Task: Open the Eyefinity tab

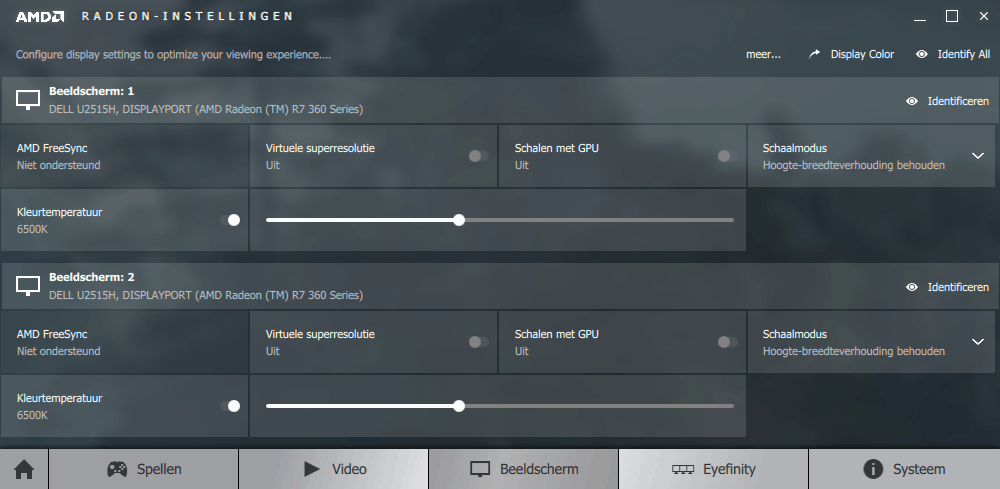Action: pyautogui.click(x=713, y=470)
